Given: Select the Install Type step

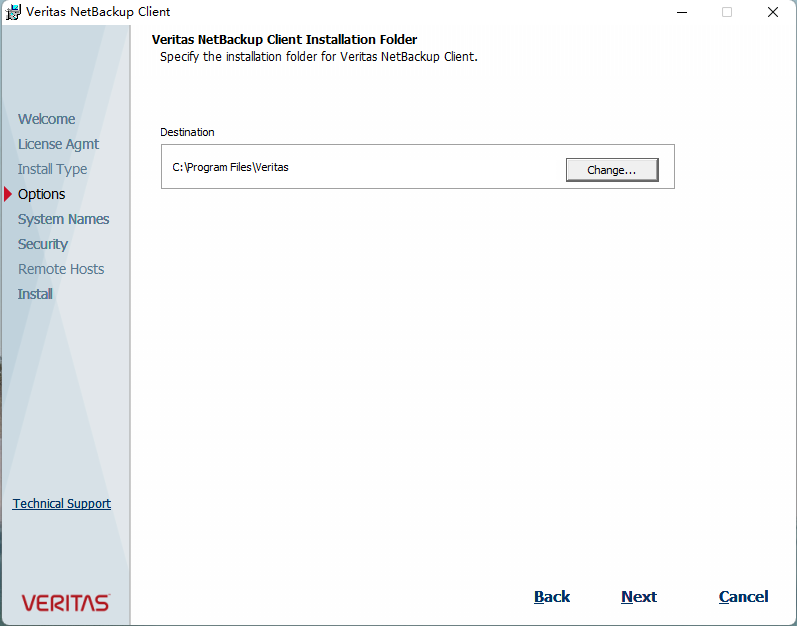Looking at the screenshot, I should pyautogui.click(x=52, y=169).
